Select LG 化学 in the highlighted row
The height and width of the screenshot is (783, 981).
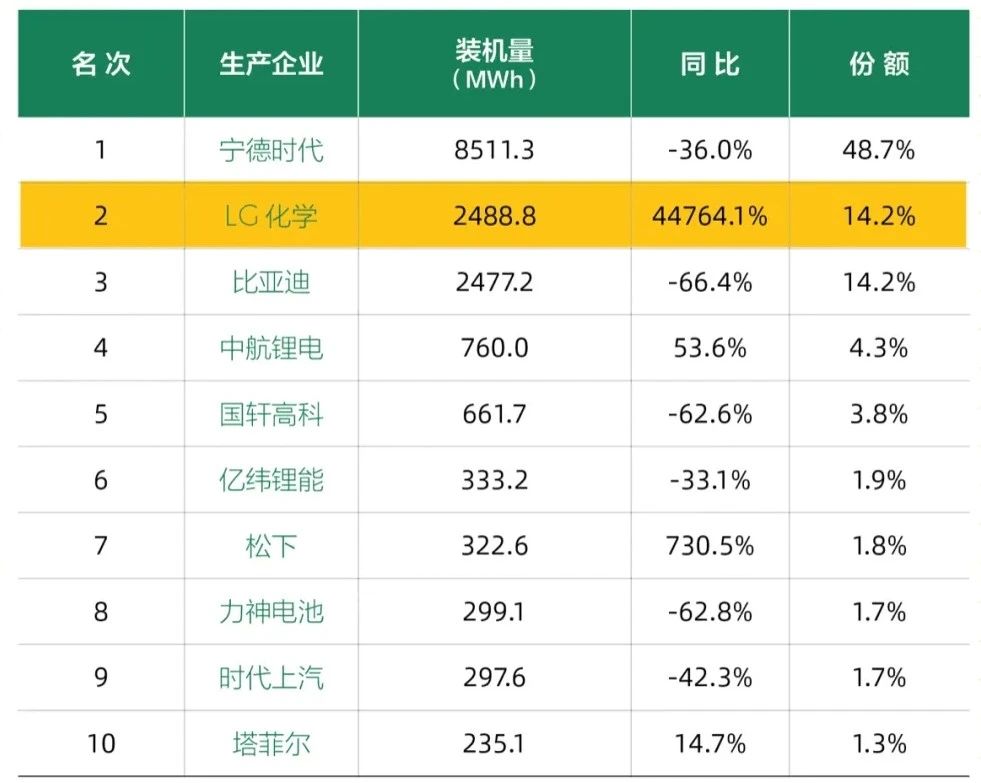[271, 216]
